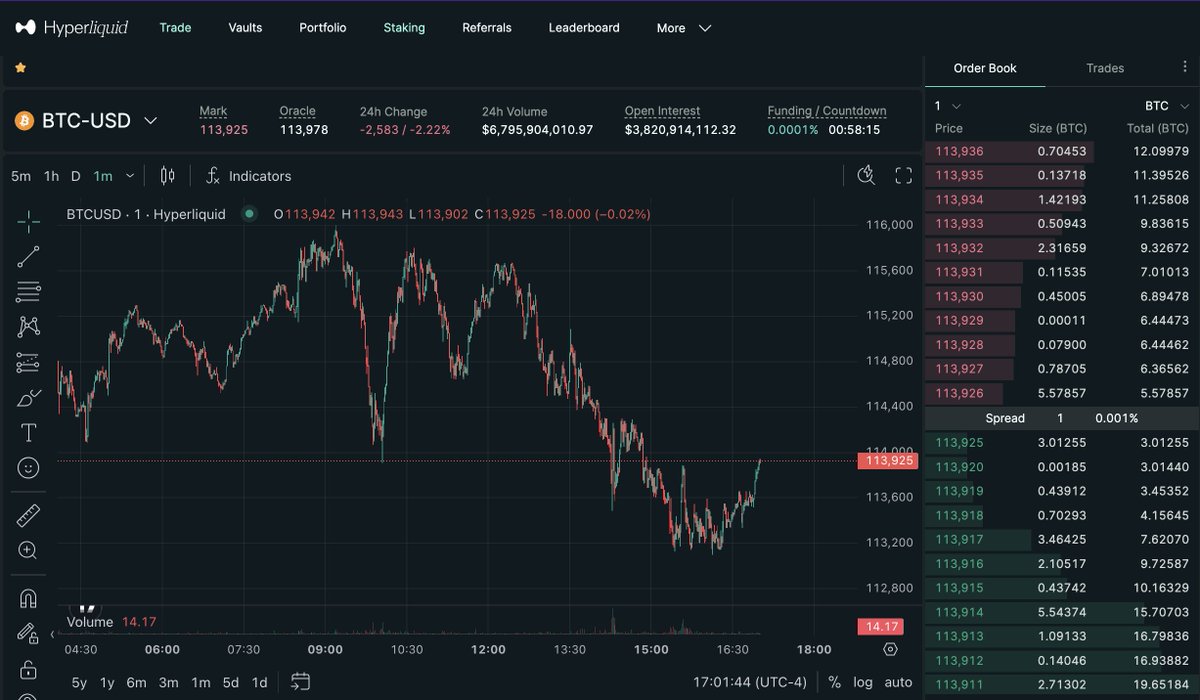The image size is (1200, 700).
Task: Toggle stay in drawing mode pencil-lock
Action: pyautogui.click(x=28, y=634)
